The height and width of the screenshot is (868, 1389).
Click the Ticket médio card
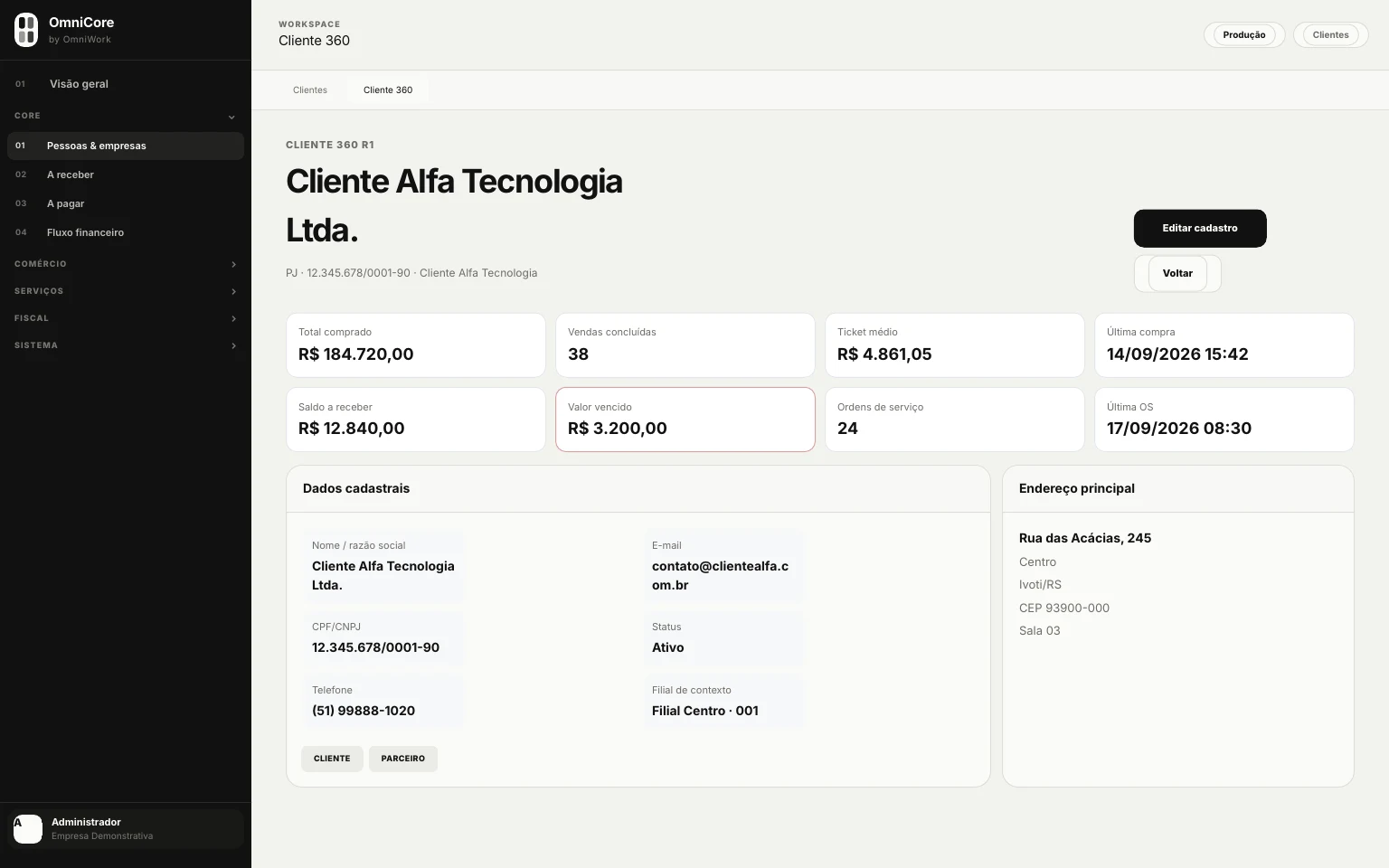point(955,345)
